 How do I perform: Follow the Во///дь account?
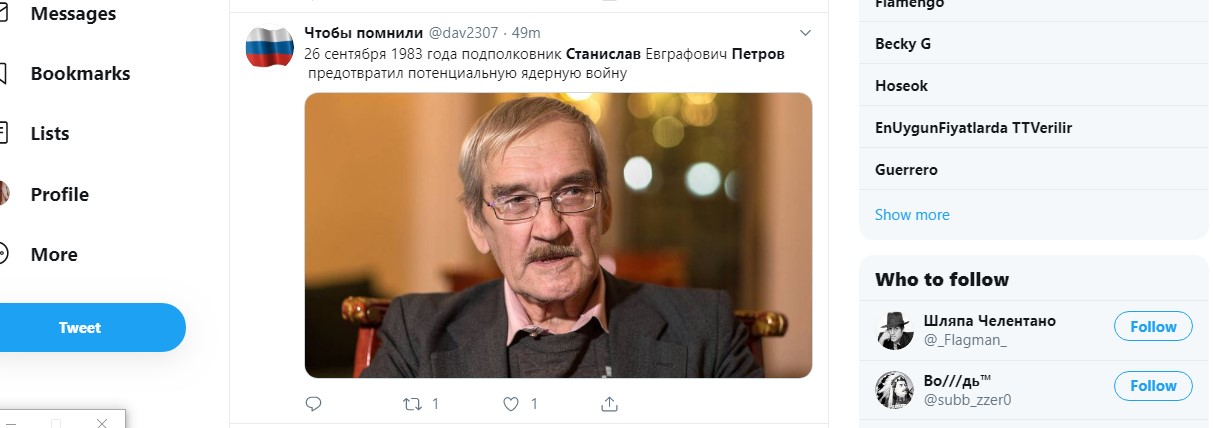point(1153,386)
